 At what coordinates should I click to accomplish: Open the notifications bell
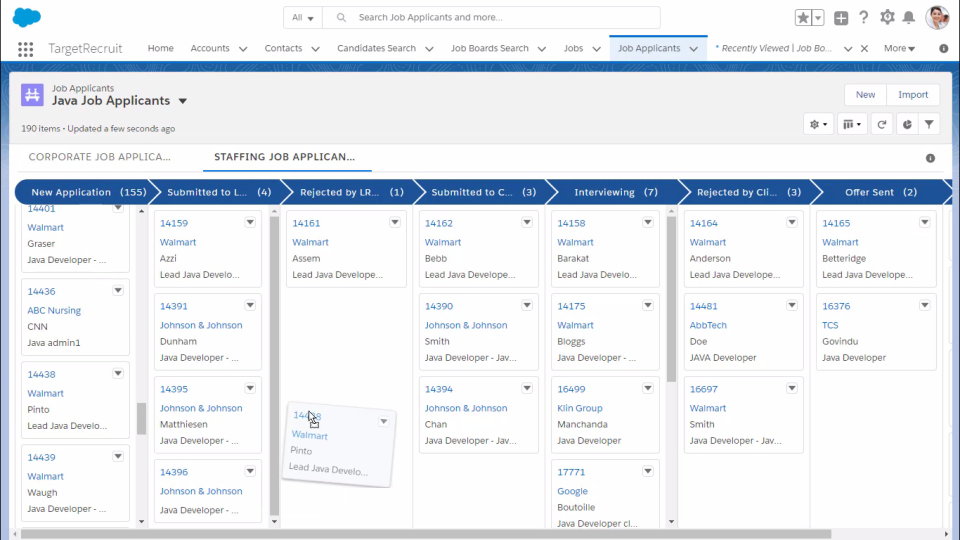tap(908, 18)
